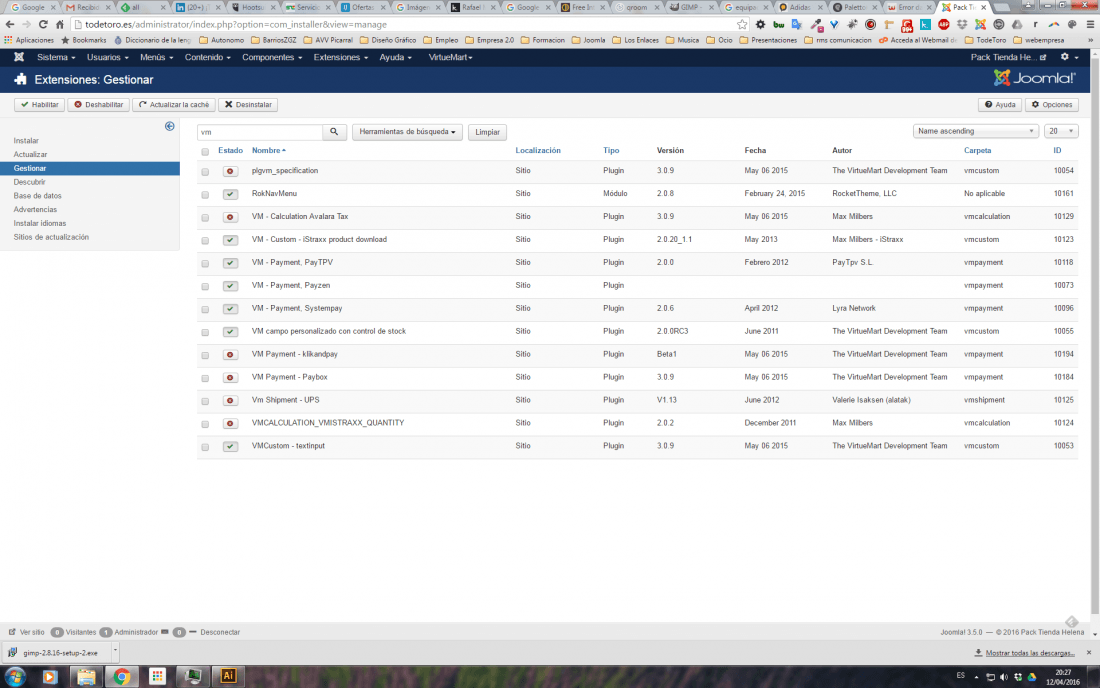Click the Deshabilitar button
This screenshot has width=1100, height=688.
[x=98, y=104]
